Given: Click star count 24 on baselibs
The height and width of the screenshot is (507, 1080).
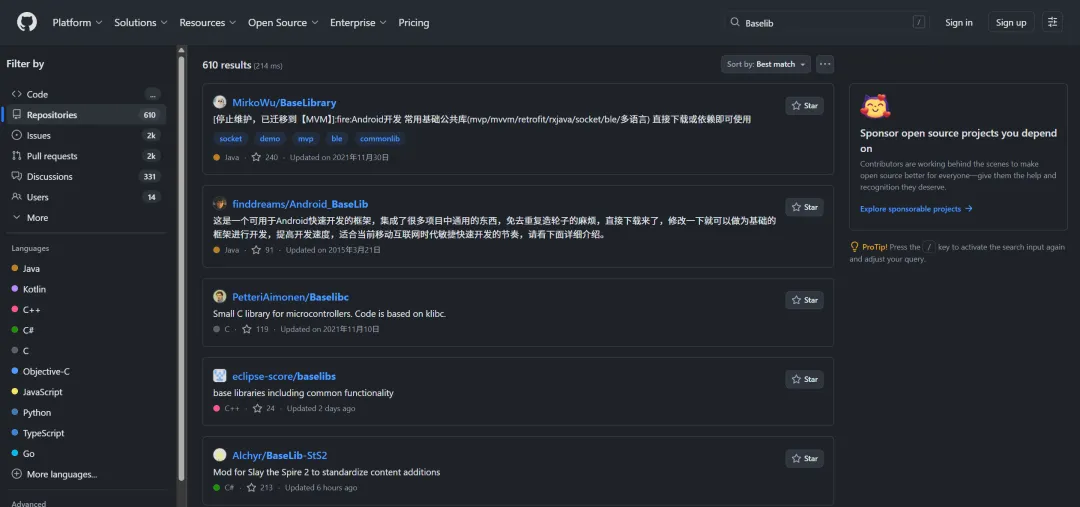Looking at the screenshot, I should [264, 408].
